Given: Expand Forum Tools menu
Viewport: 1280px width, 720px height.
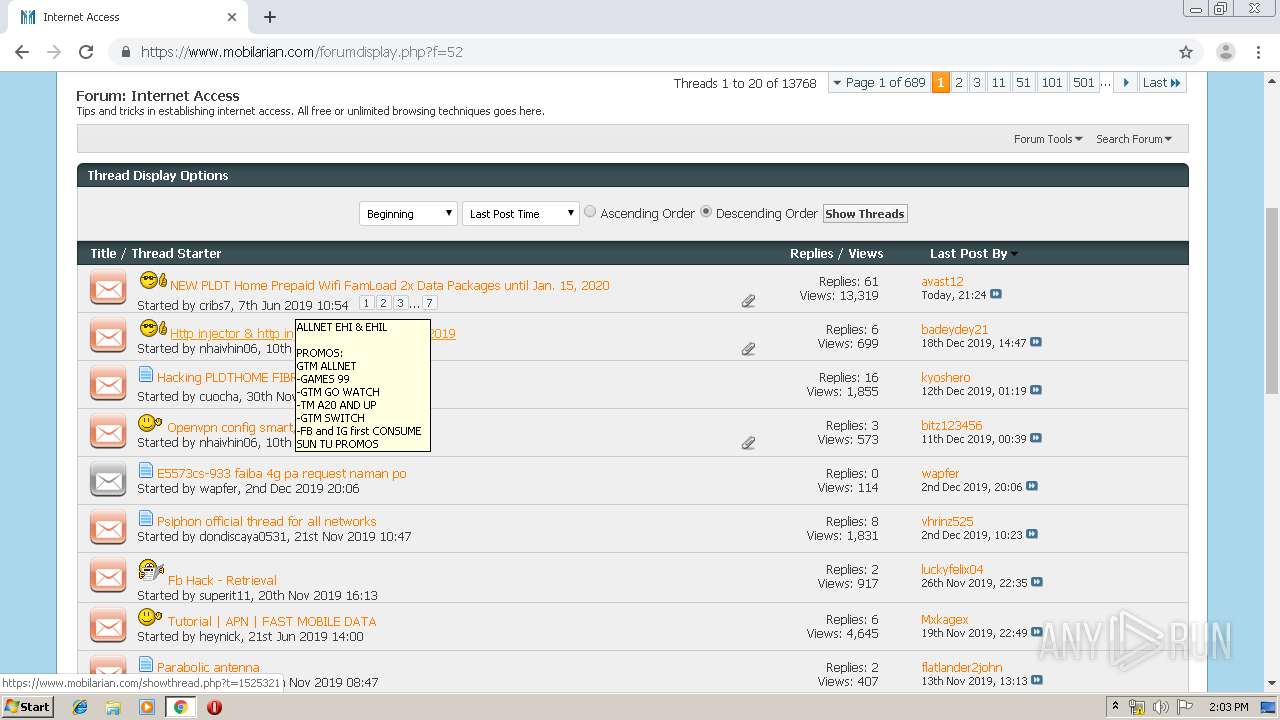Looking at the screenshot, I should 1048,139.
